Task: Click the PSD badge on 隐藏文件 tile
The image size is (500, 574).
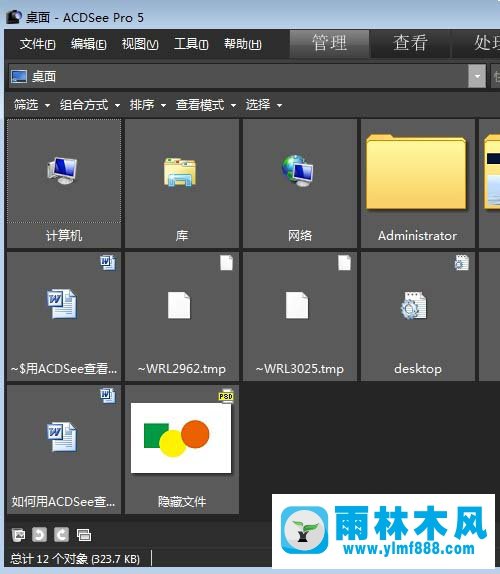Action: (226, 395)
